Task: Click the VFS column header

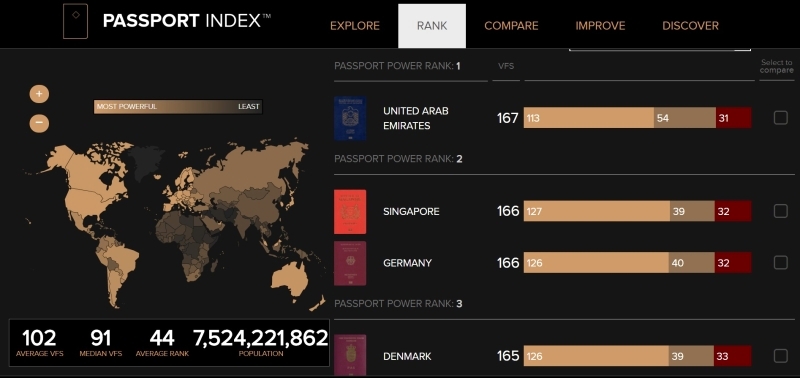Action: coord(506,66)
